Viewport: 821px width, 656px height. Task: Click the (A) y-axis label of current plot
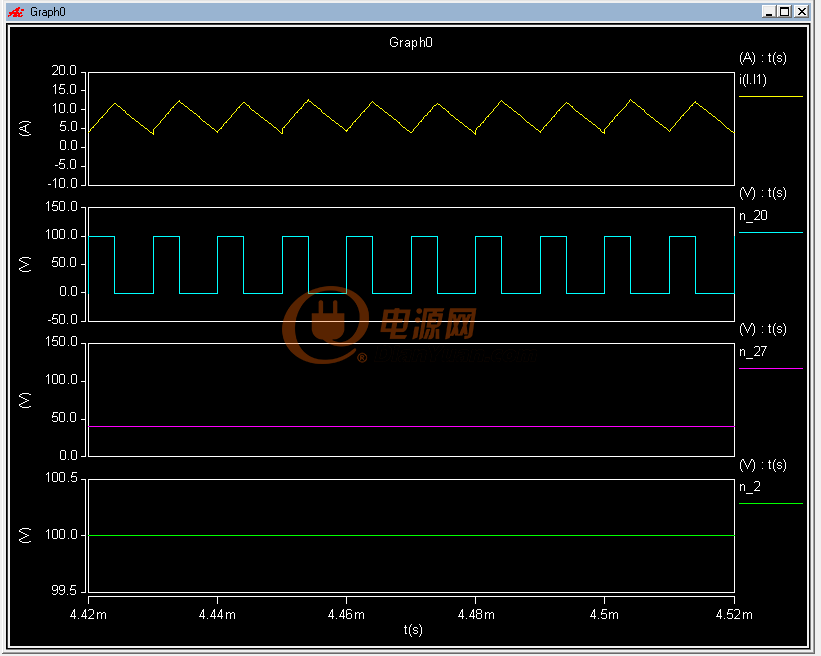pyautogui.click(x=25, y=128)
